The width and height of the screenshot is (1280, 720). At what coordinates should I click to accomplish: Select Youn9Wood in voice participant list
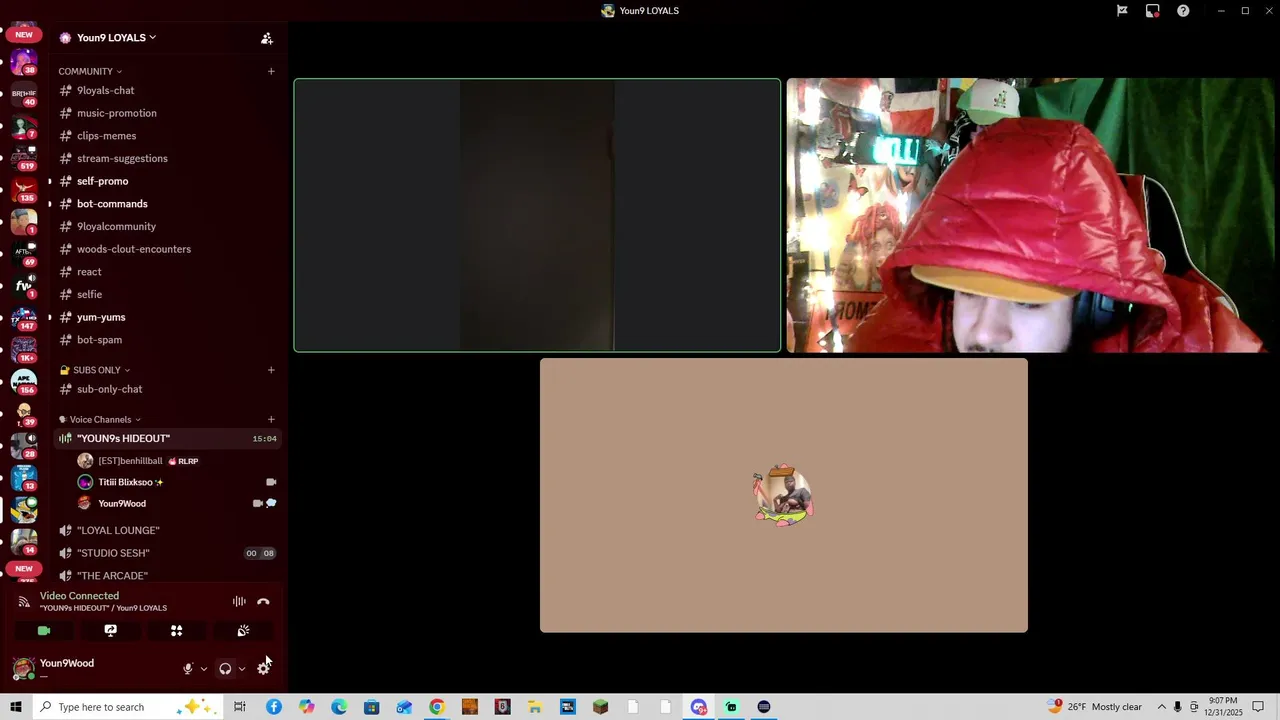coord(122,504)
